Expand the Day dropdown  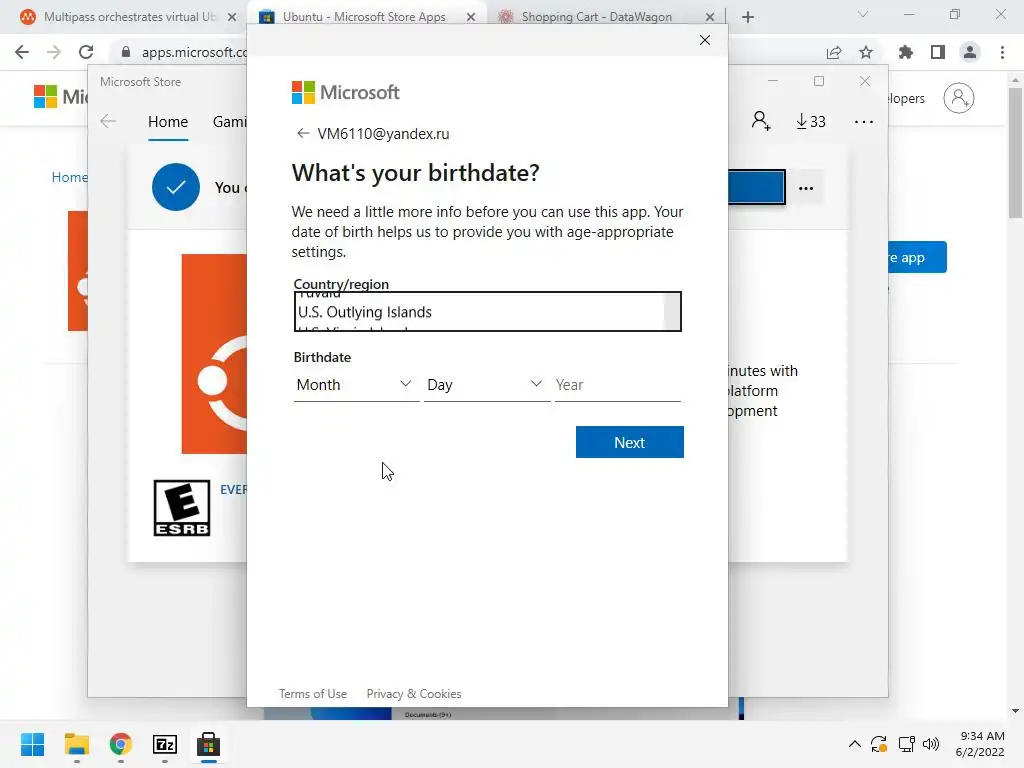point(487,385)
